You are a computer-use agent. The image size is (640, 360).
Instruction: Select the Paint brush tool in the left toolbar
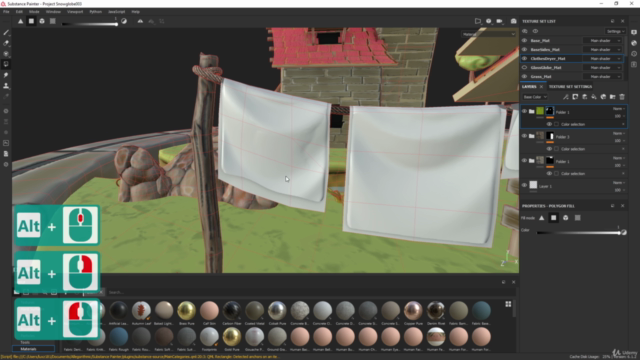[6, 32]
